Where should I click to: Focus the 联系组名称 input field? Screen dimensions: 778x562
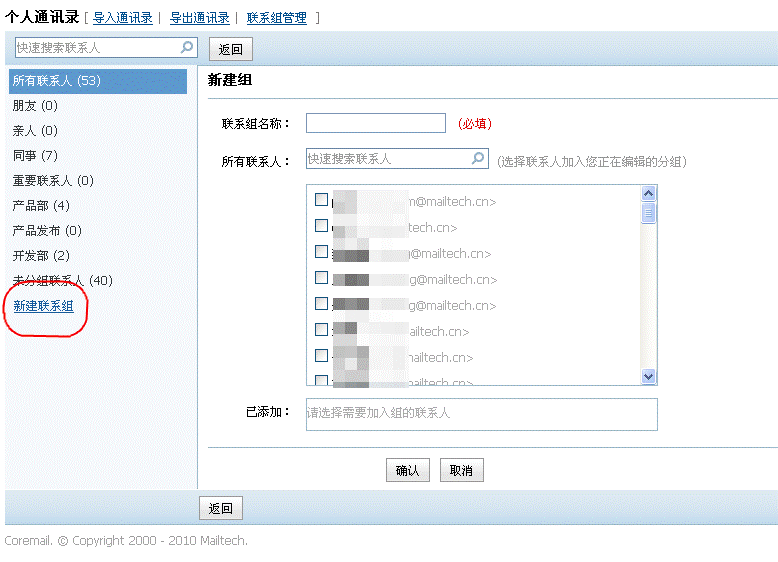(x=375, y=123)
